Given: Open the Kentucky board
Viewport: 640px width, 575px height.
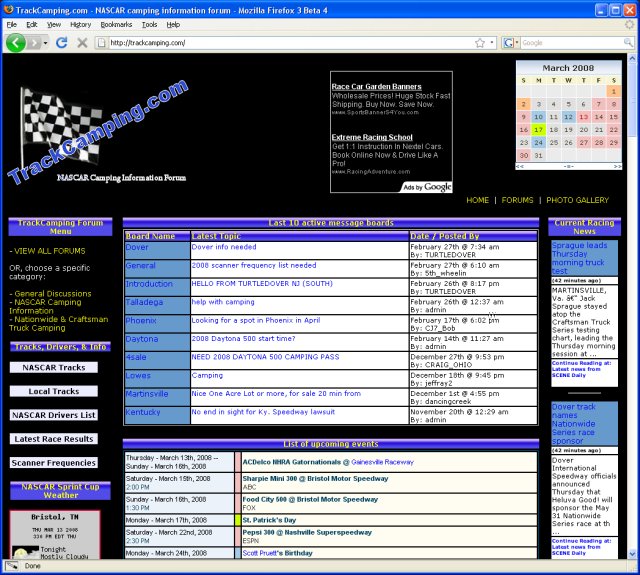Looking at the screenshot, I should (143, 412).
